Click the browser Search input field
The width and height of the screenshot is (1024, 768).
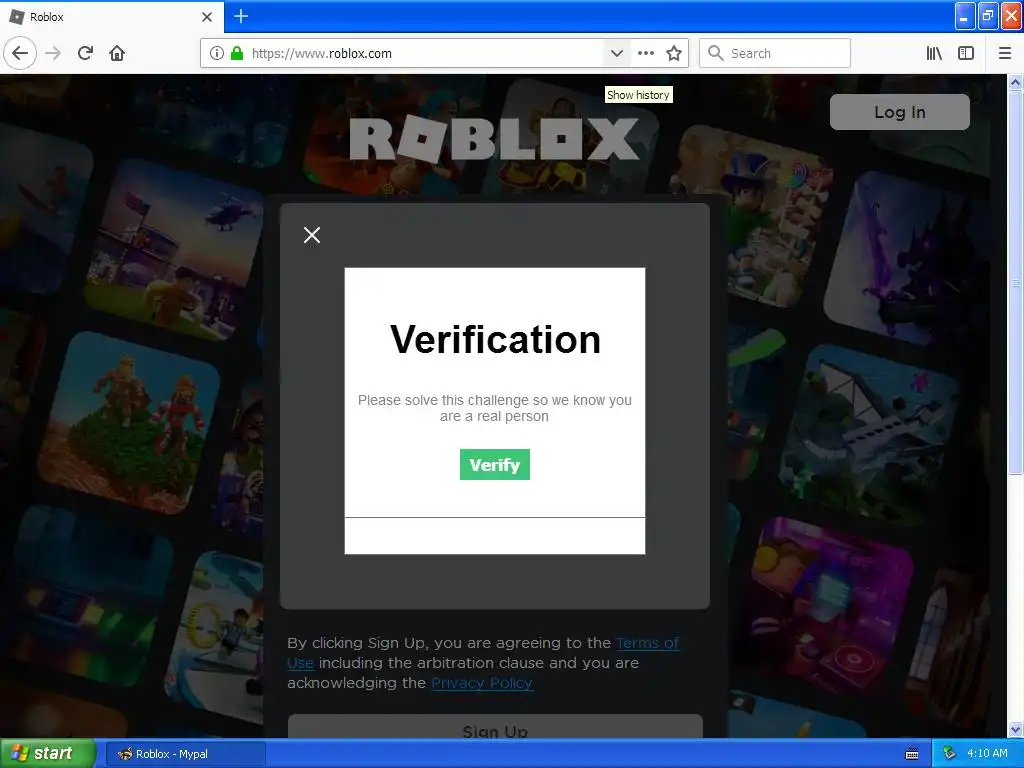point(775,54)
